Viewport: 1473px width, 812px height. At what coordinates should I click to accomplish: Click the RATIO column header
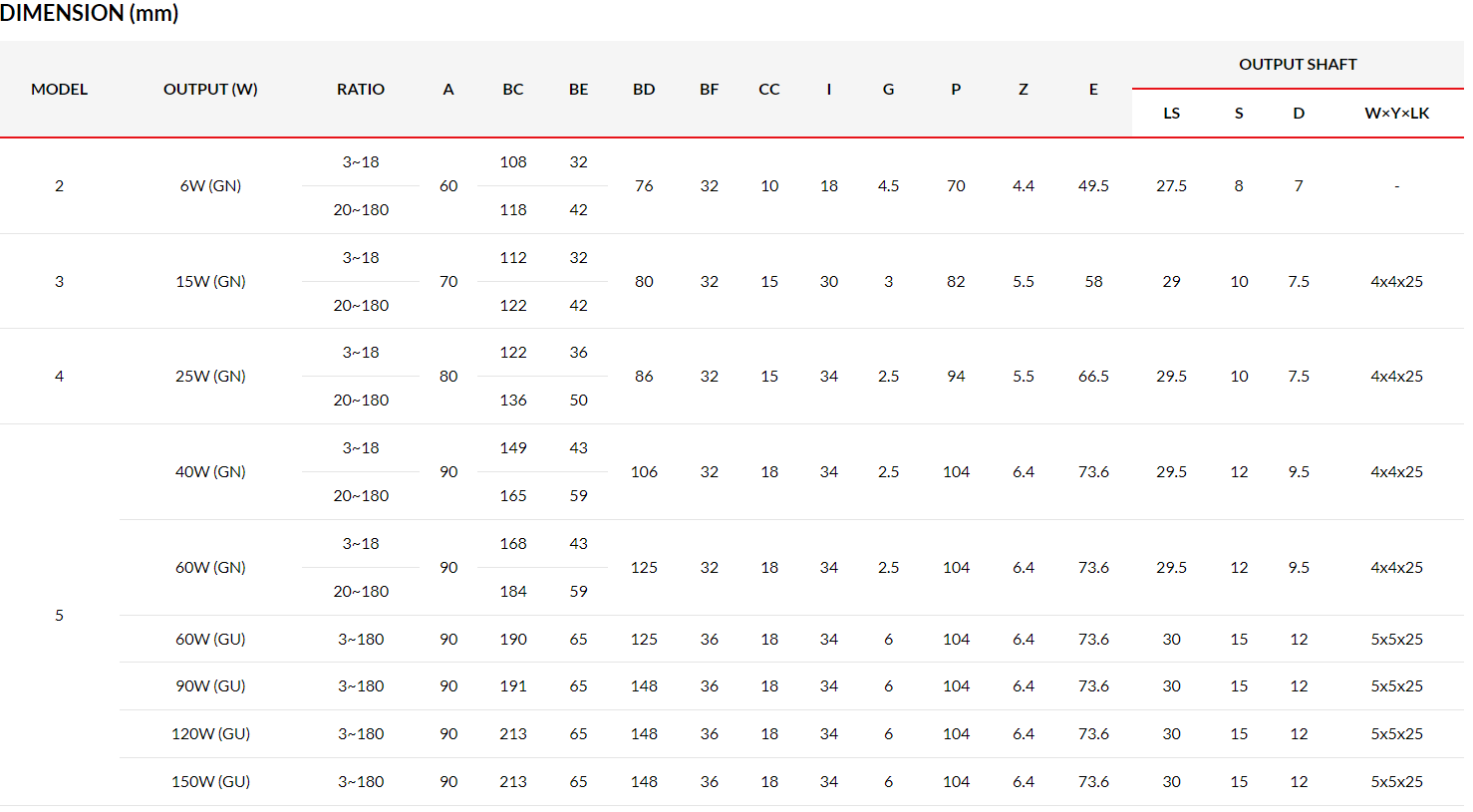click(361, 89)
